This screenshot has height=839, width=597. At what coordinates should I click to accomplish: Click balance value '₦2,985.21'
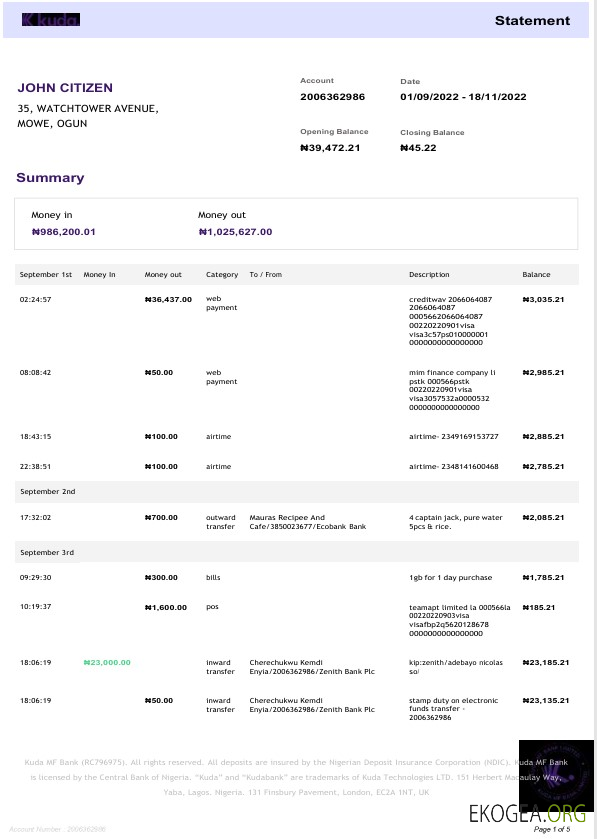point(543,372)
